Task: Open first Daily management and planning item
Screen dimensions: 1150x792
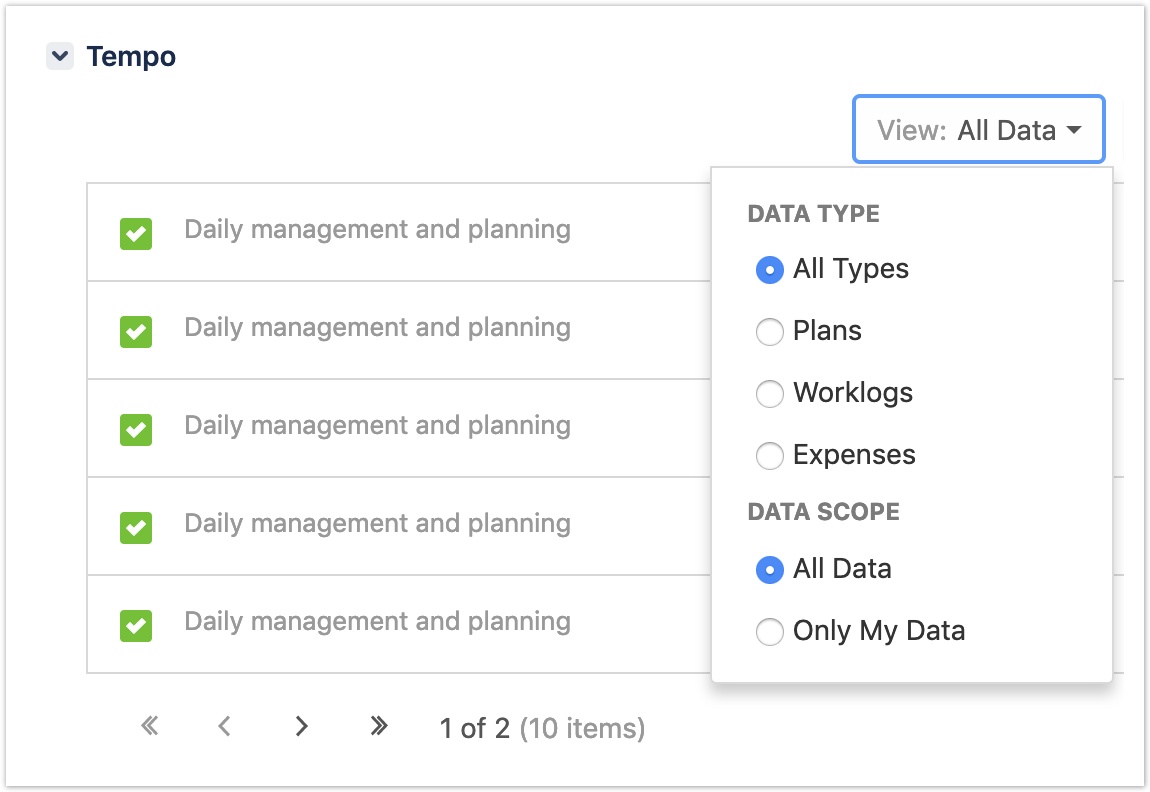Action: (x=377, y=230)
